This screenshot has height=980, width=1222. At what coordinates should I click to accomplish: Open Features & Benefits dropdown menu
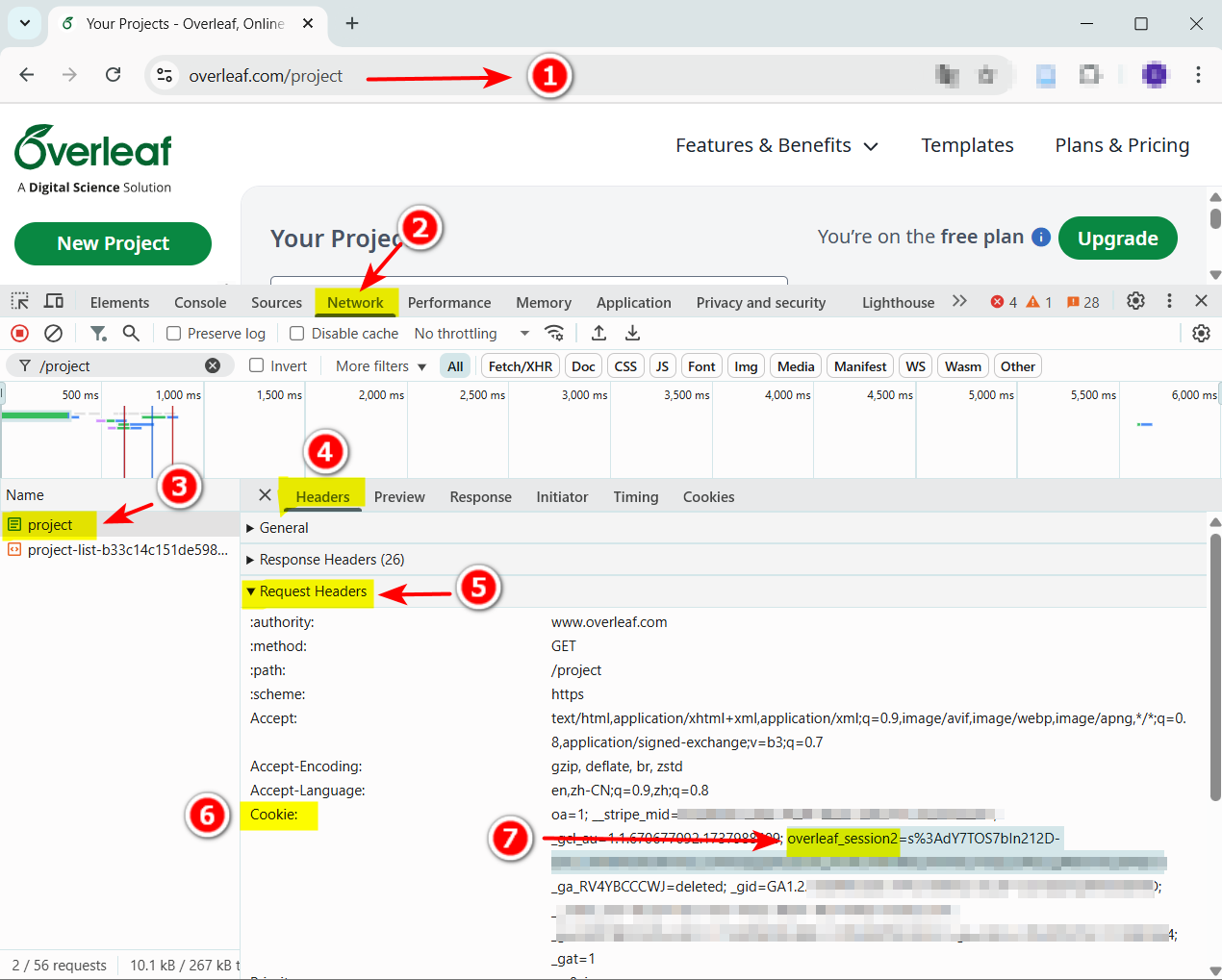click(776, 145)
